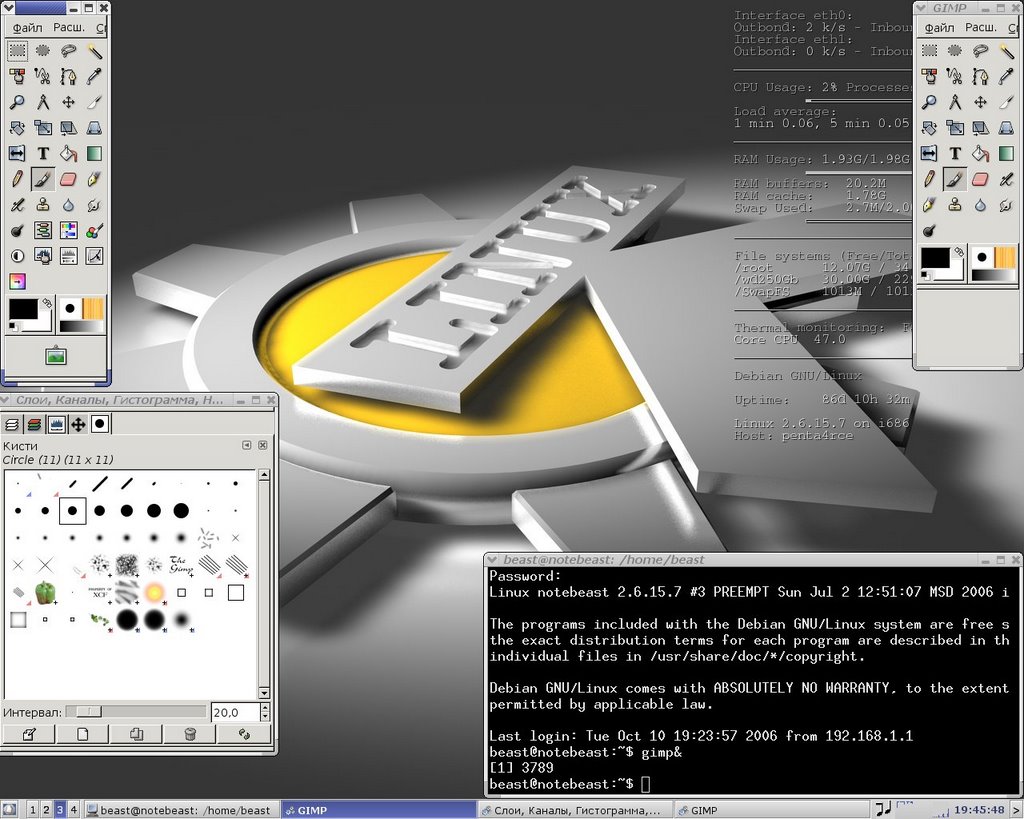Switch to Histogram tab in dock
Viewport: 1024px width, 819px height.
[56, 425]
